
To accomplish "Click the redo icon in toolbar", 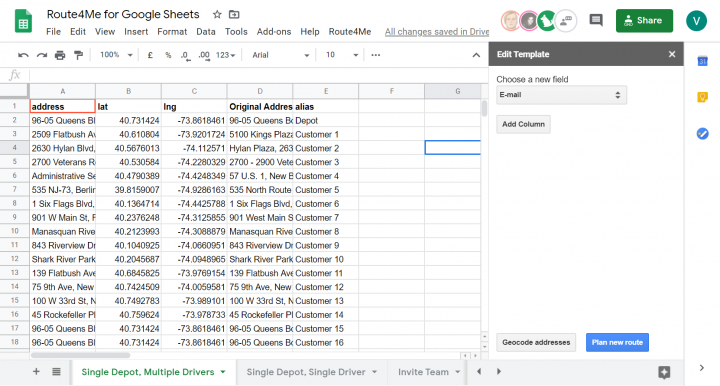I will tap(42, 55).
